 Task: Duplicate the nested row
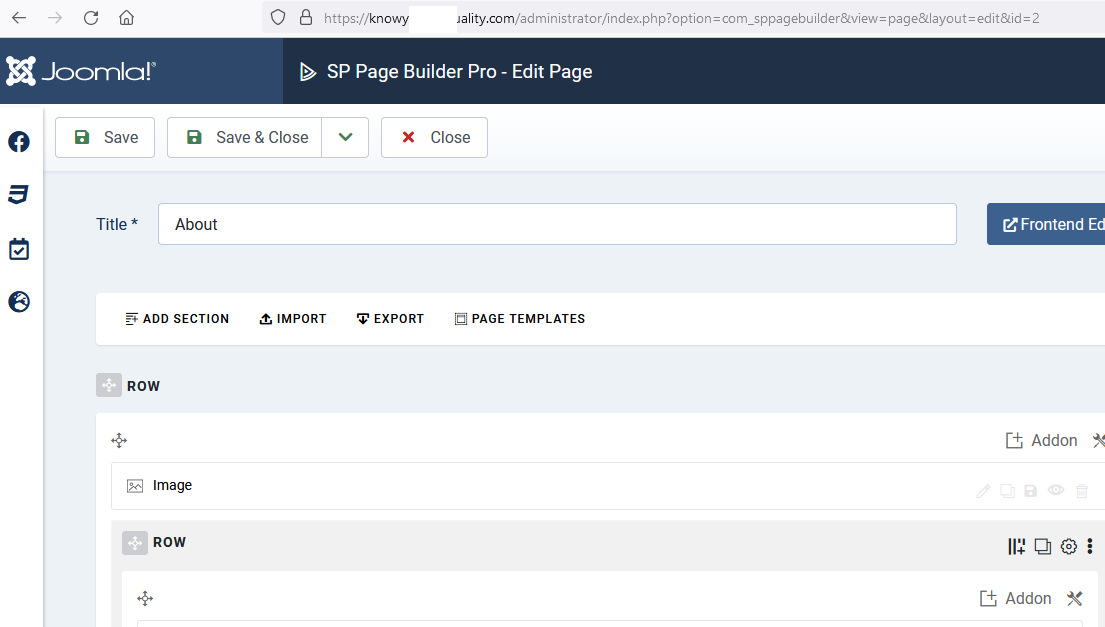click(1043, 546)
